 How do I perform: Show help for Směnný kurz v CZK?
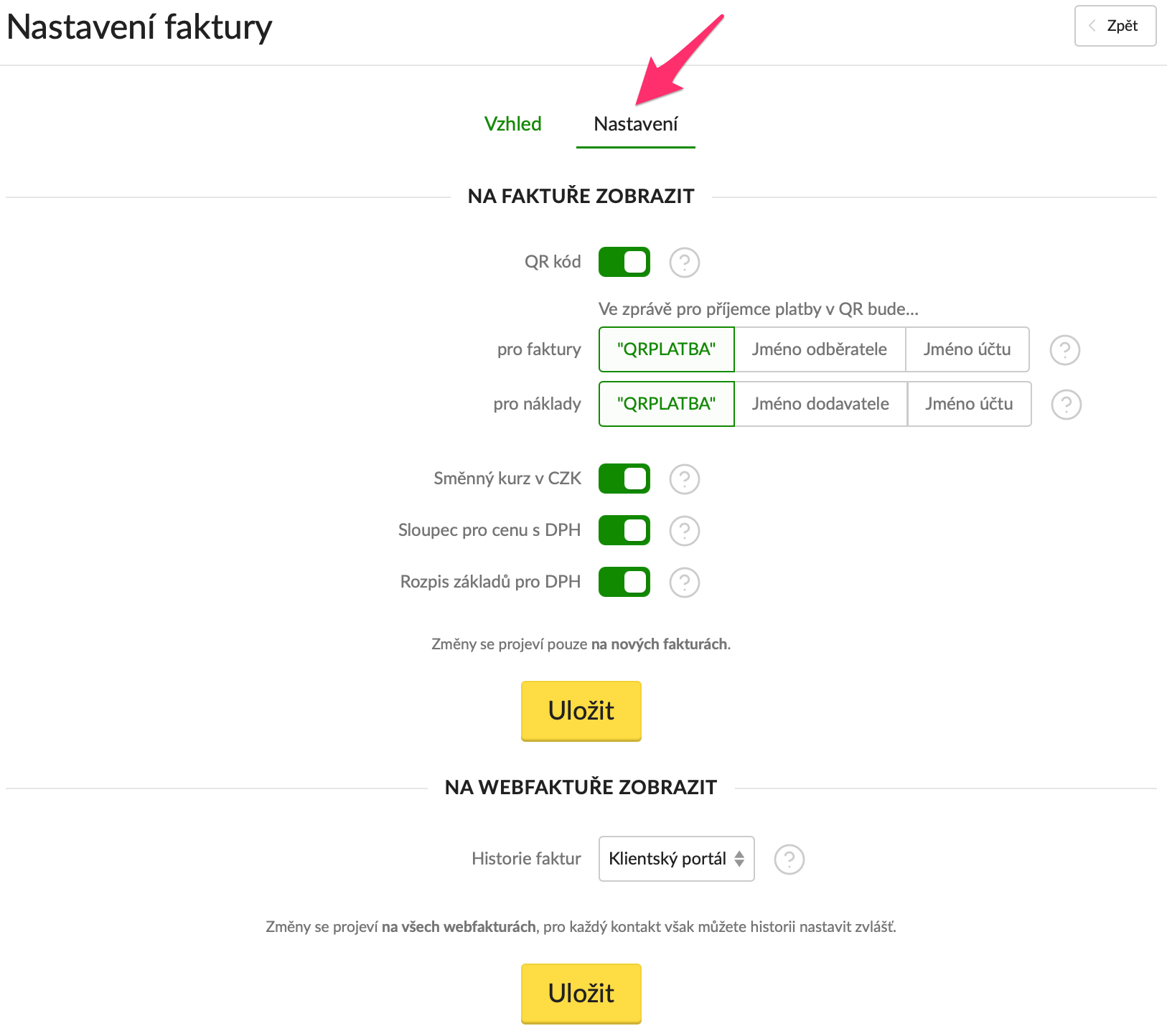pos(684,479)
